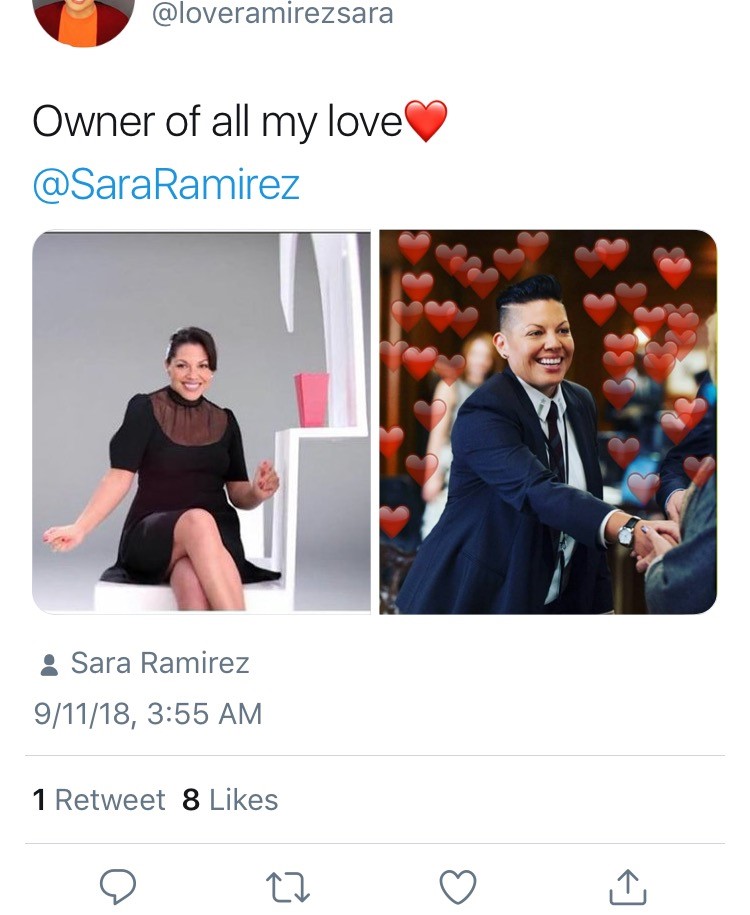The height and width of the screenshot is (915, 750).
Task: Open the left photo with black dress
Action: [201, 421]
